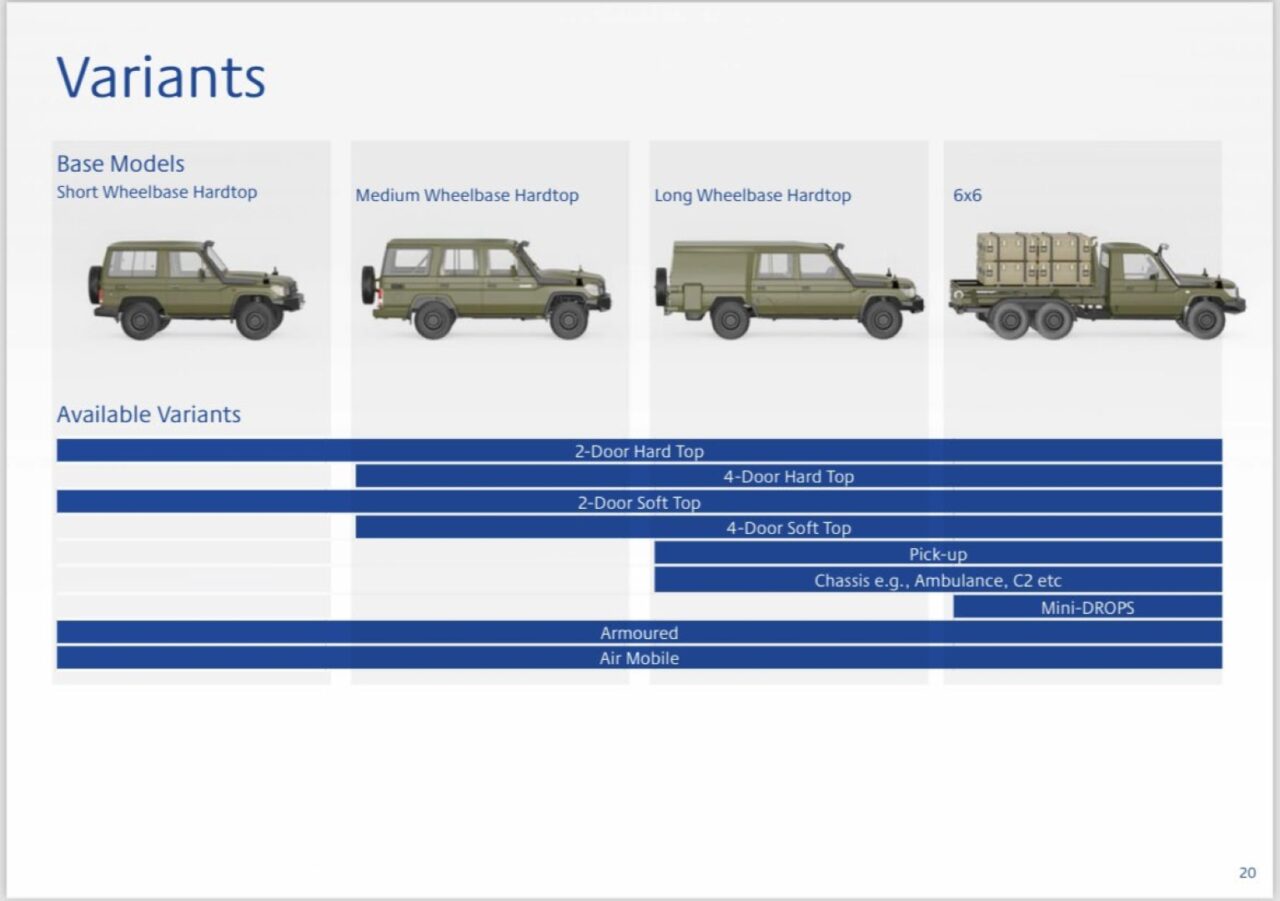Image resolution: width=1280 pixels, height=901 pixels.
Task: Click the Available Variants heading
Action: 148,415
